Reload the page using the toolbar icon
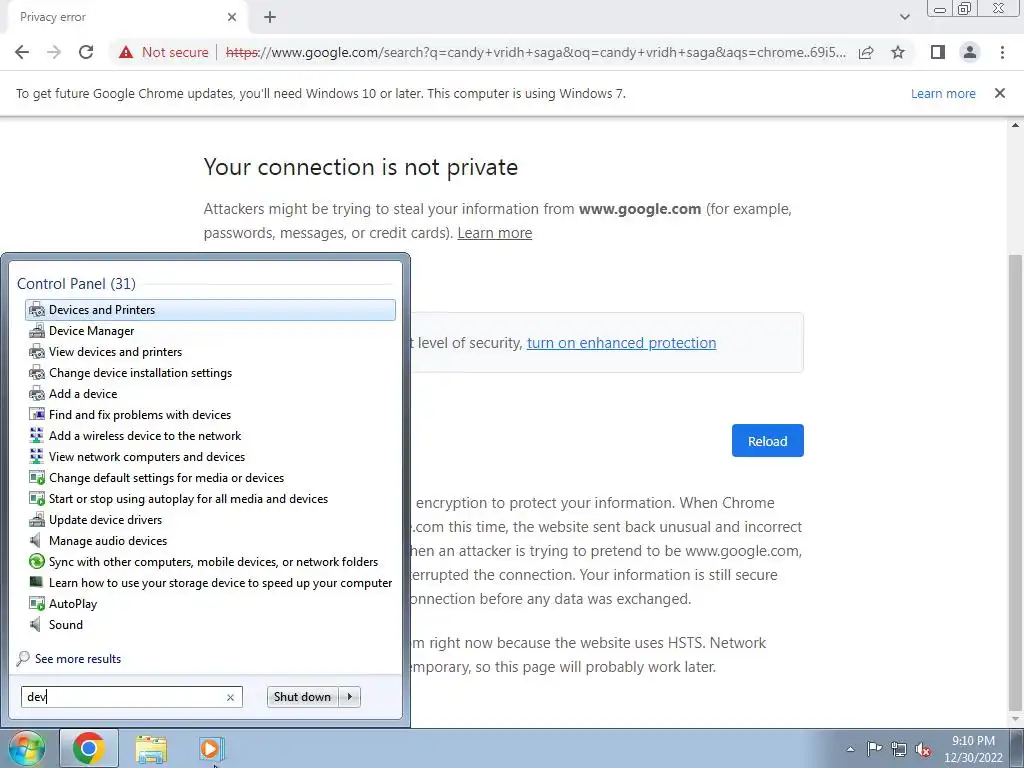Image resolution: width=1024 pixels, height=768 pixels. coord(86,52)
